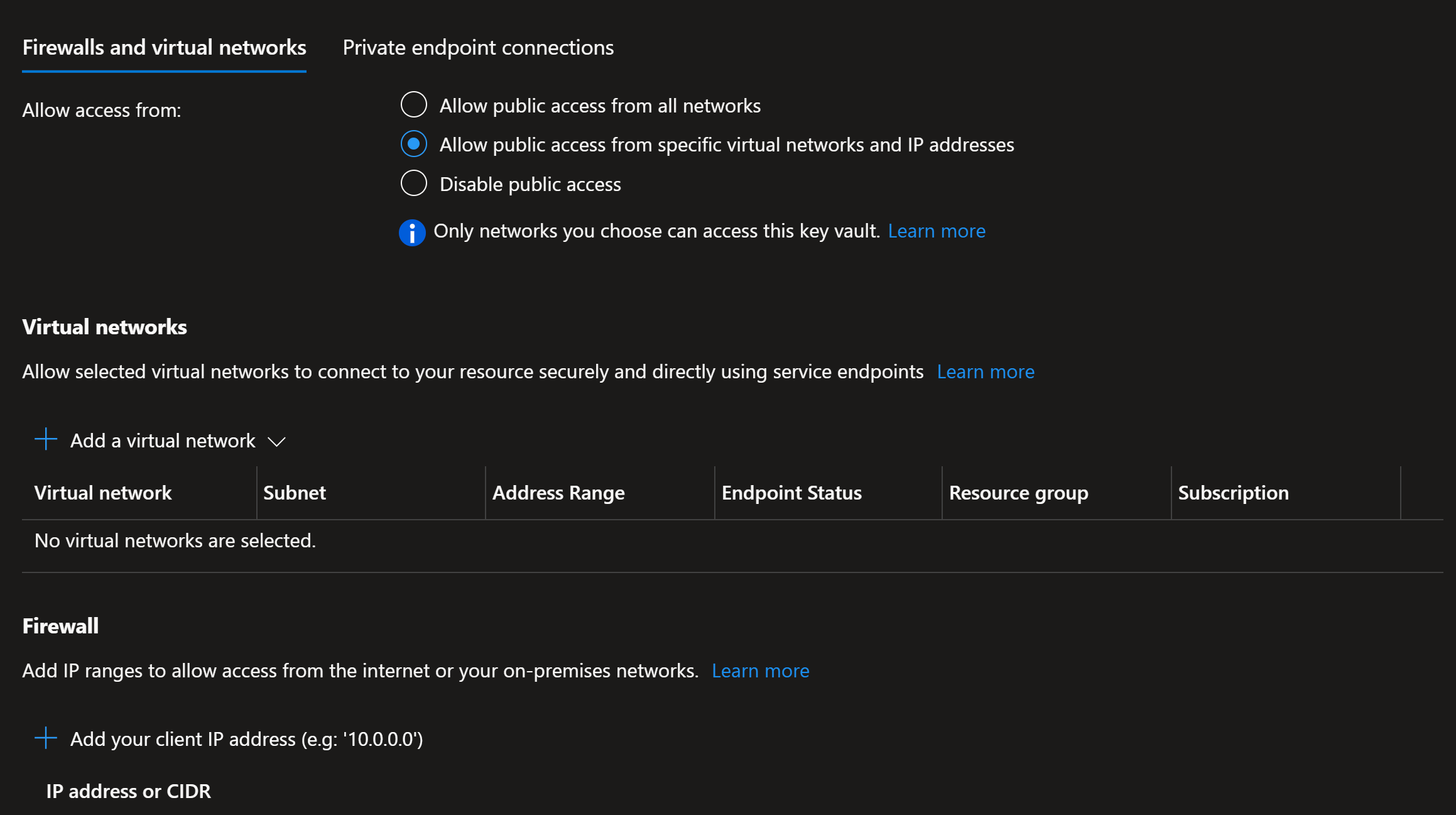
Task: Choose the Disable public access radio button
Action: coord(414,183)
